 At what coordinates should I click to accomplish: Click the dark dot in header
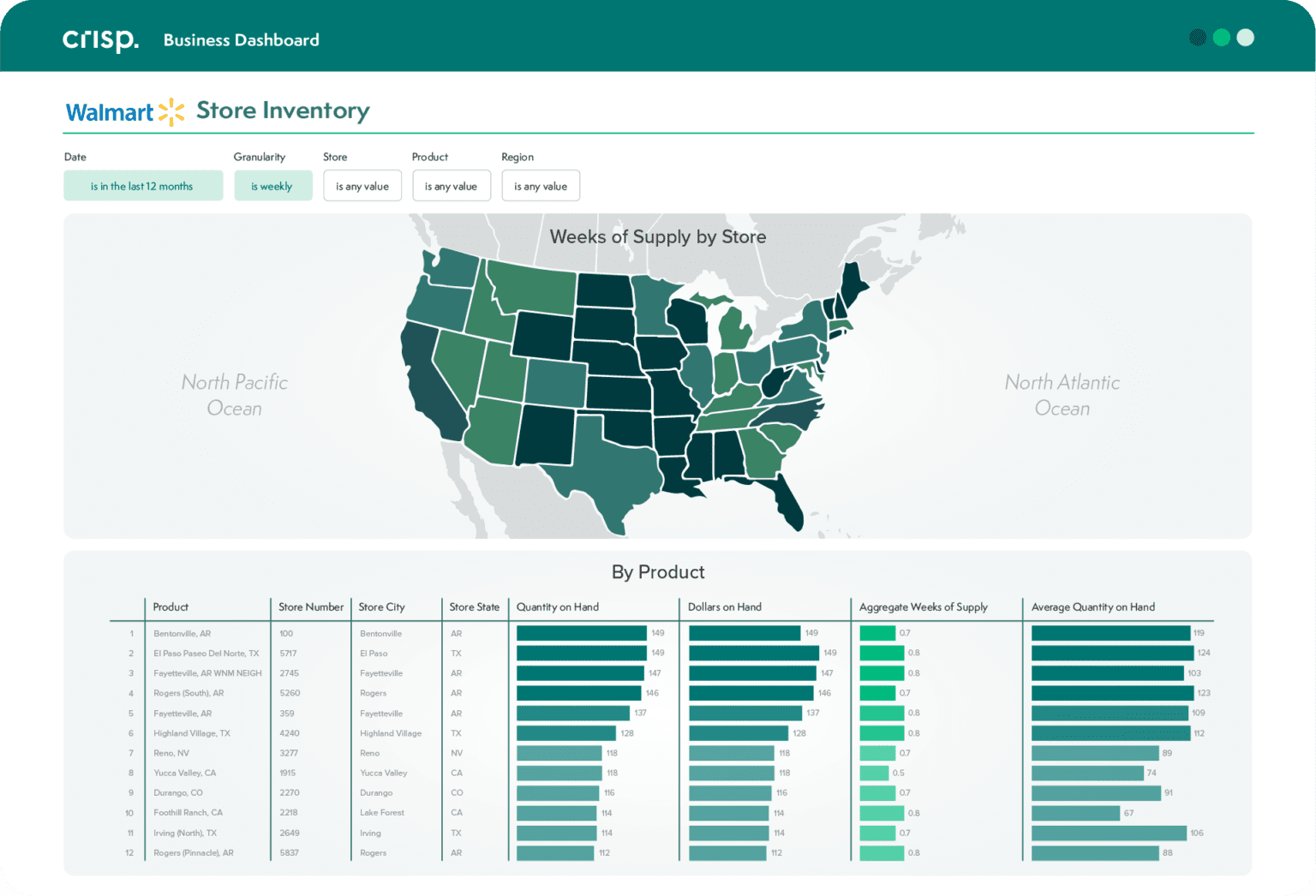tap(1198, 38)
